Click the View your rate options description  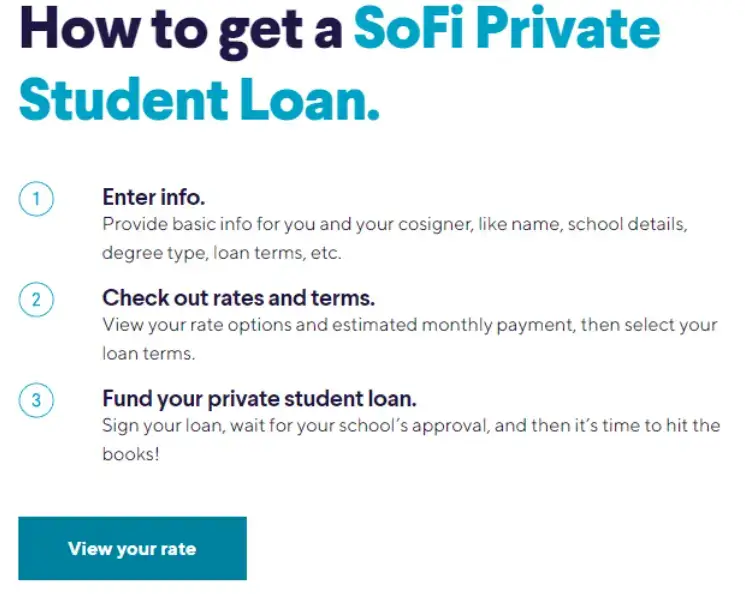point(410,325)
